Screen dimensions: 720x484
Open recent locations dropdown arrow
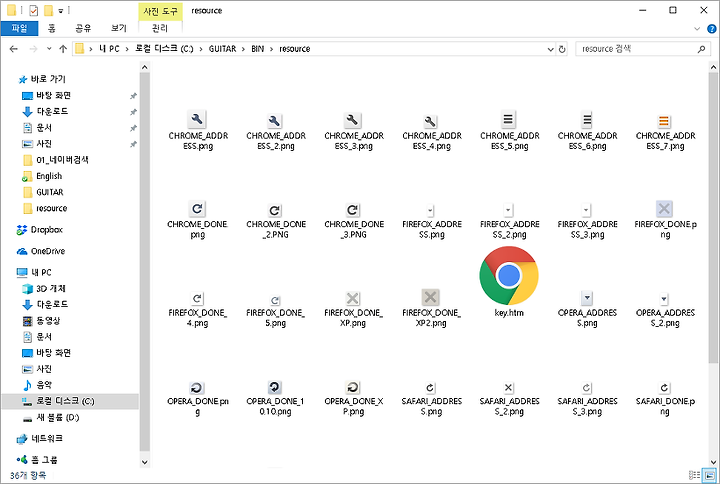(49, 49)
